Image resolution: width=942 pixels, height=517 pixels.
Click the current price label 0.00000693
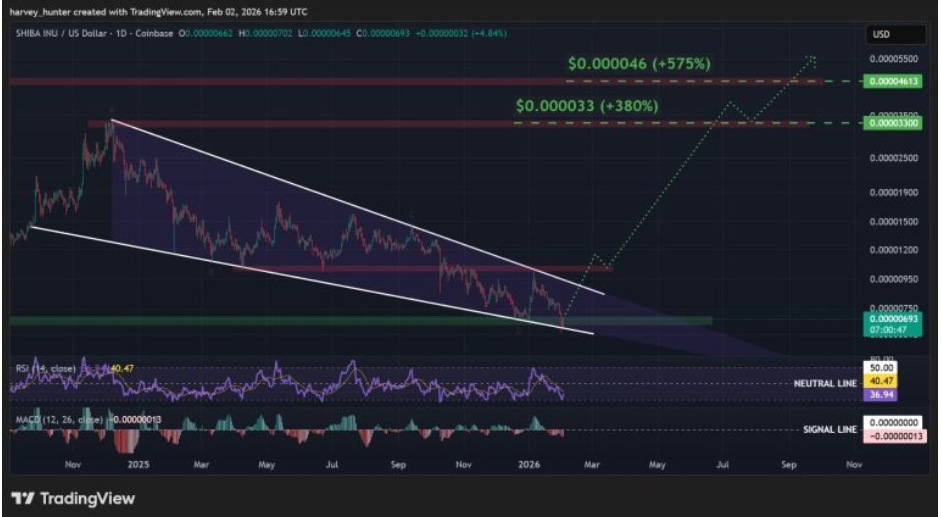coord(894,317)
